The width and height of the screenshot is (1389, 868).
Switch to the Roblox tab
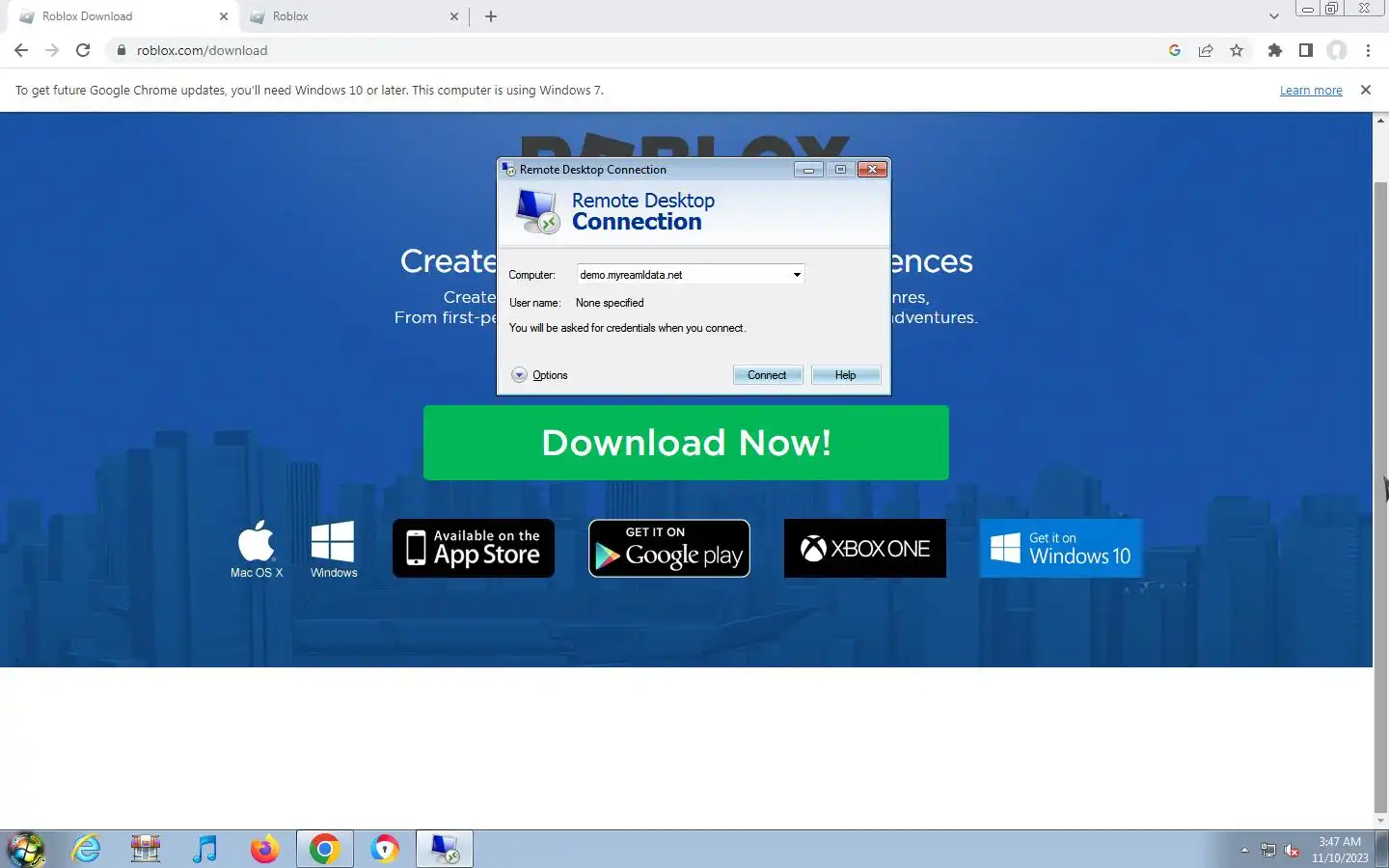(x=352, y=16)
